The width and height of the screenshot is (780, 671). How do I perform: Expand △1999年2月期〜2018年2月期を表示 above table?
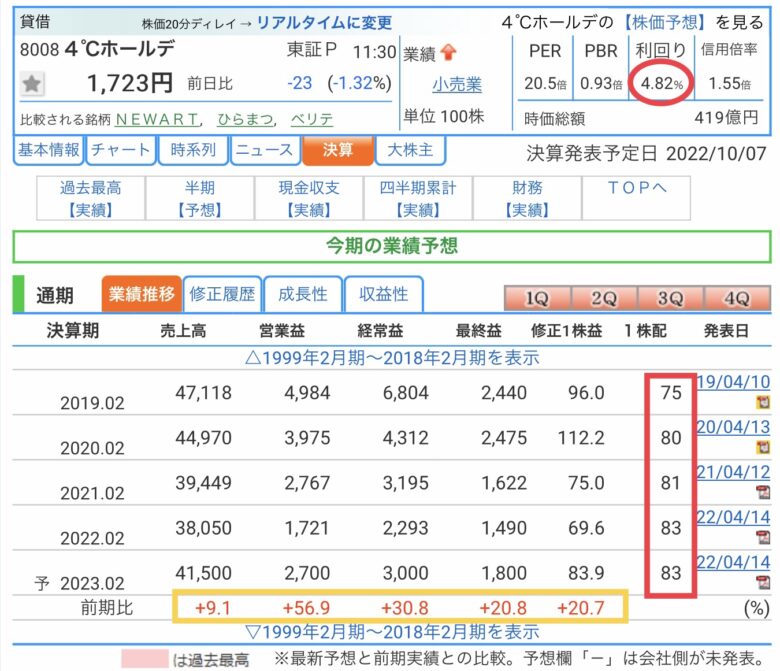[x=392, y=358]
